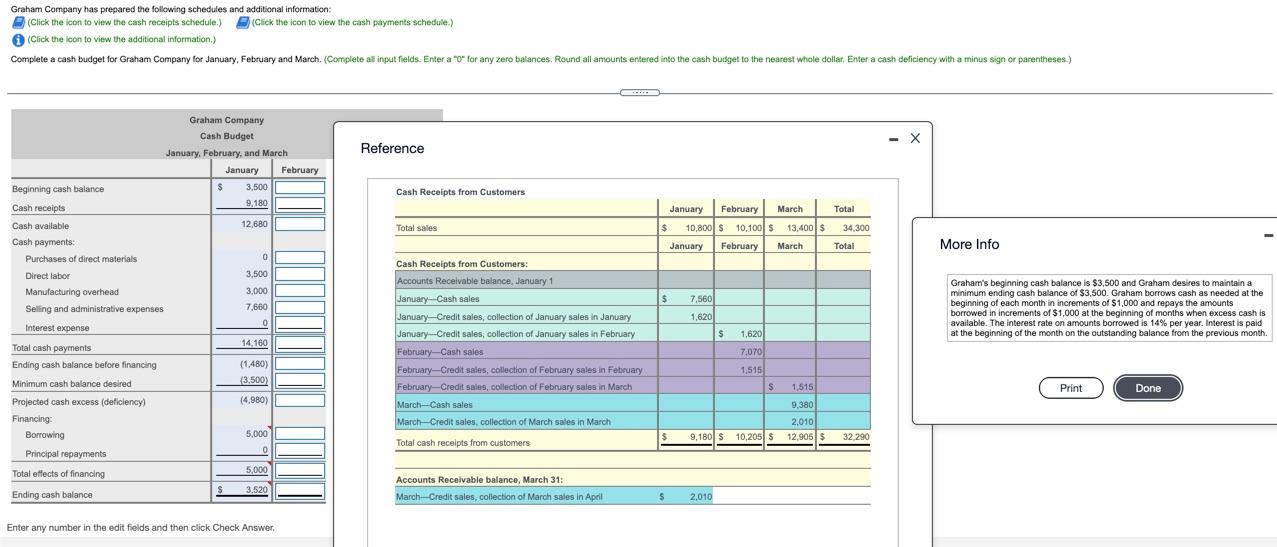Click the More Info dialog title
Viewport: 1277px width, 547px height.
pos(969,244)
